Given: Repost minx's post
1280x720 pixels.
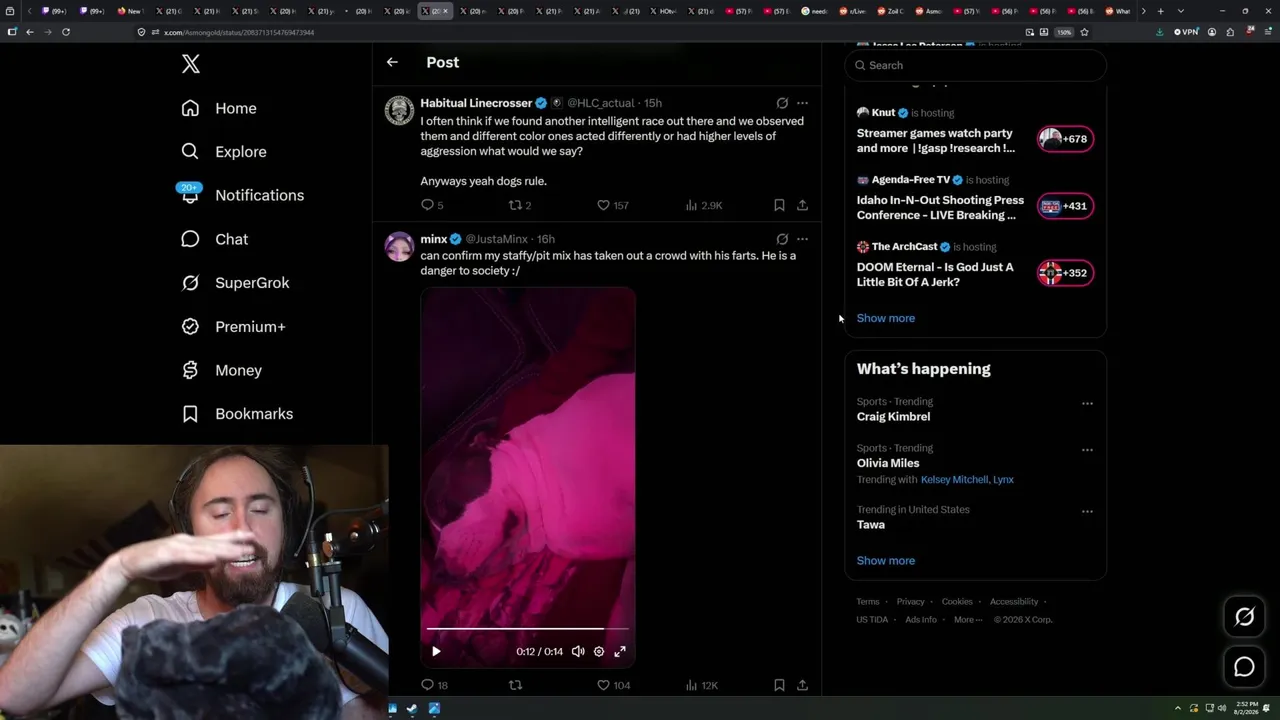Looking at the screenshot, I should coord(516,685).
